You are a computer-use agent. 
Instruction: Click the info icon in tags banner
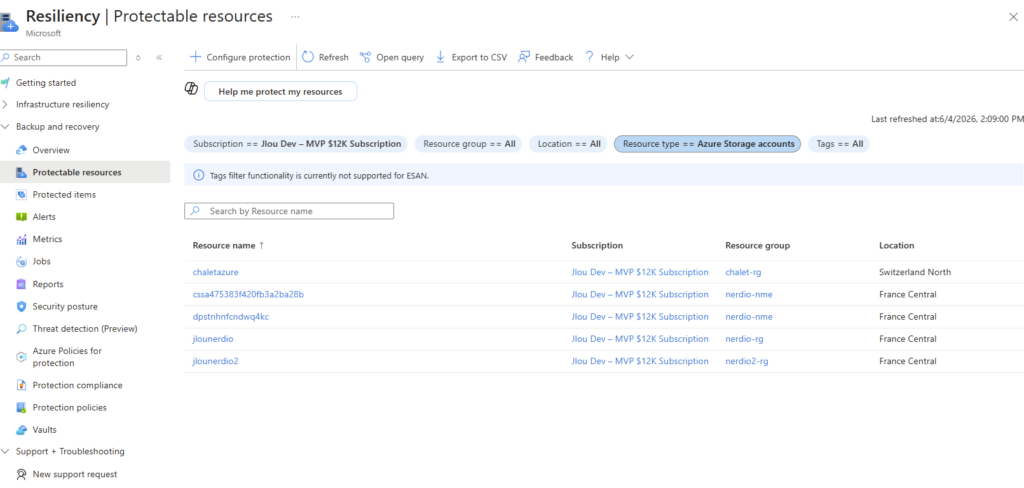199,175
